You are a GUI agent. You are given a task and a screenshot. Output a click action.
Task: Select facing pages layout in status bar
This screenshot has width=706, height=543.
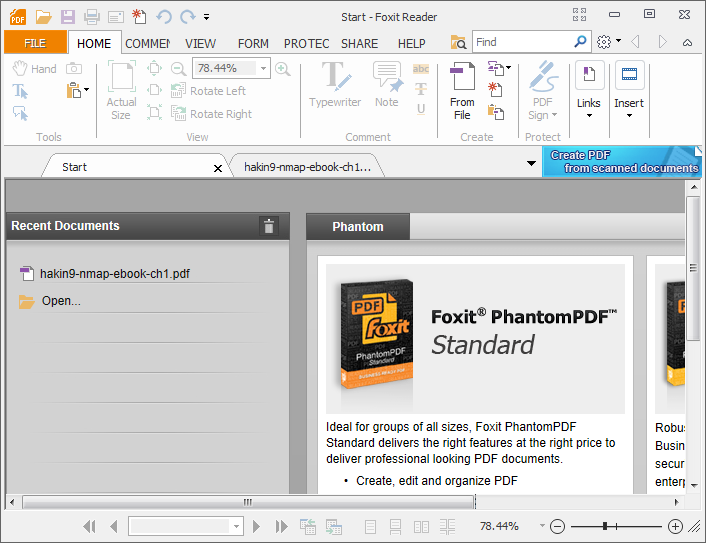click(x=421, y=527)
